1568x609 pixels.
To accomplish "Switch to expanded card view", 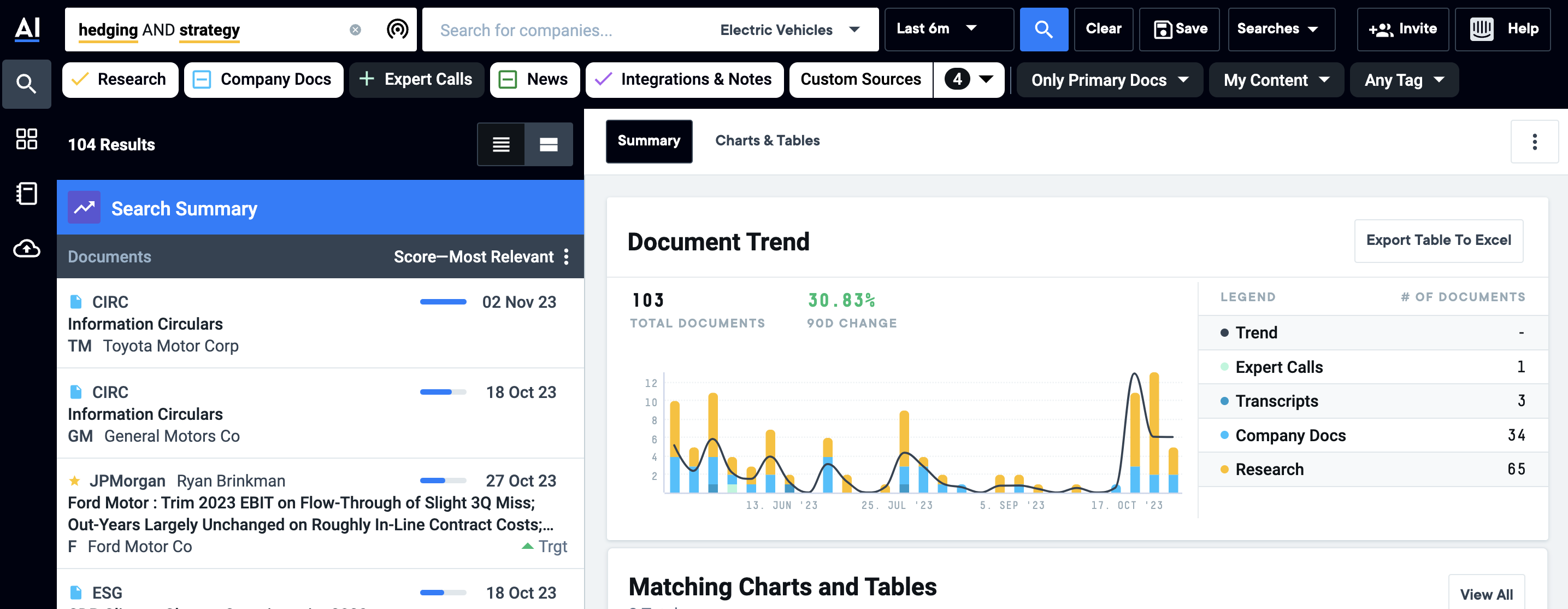I will pyautogui.click(x=549, y=144).
